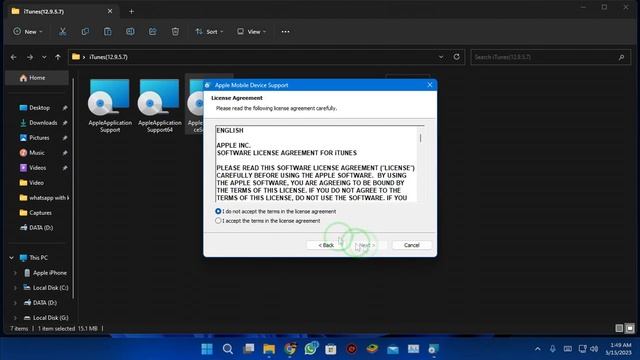Switch to details view layout icon
640x360 pixels.
(619, 328)
